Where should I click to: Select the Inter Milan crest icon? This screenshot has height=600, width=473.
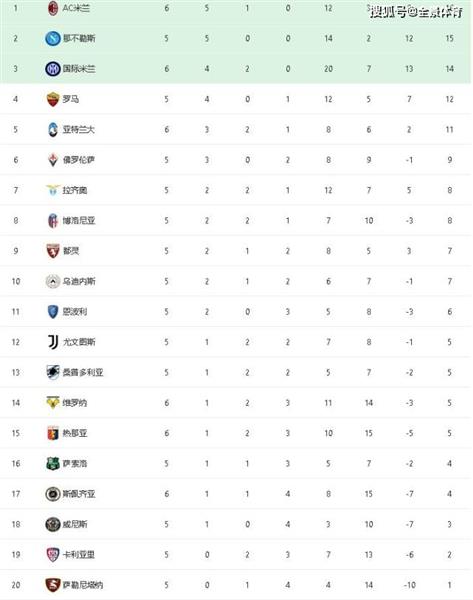click(x=53, y=69)
